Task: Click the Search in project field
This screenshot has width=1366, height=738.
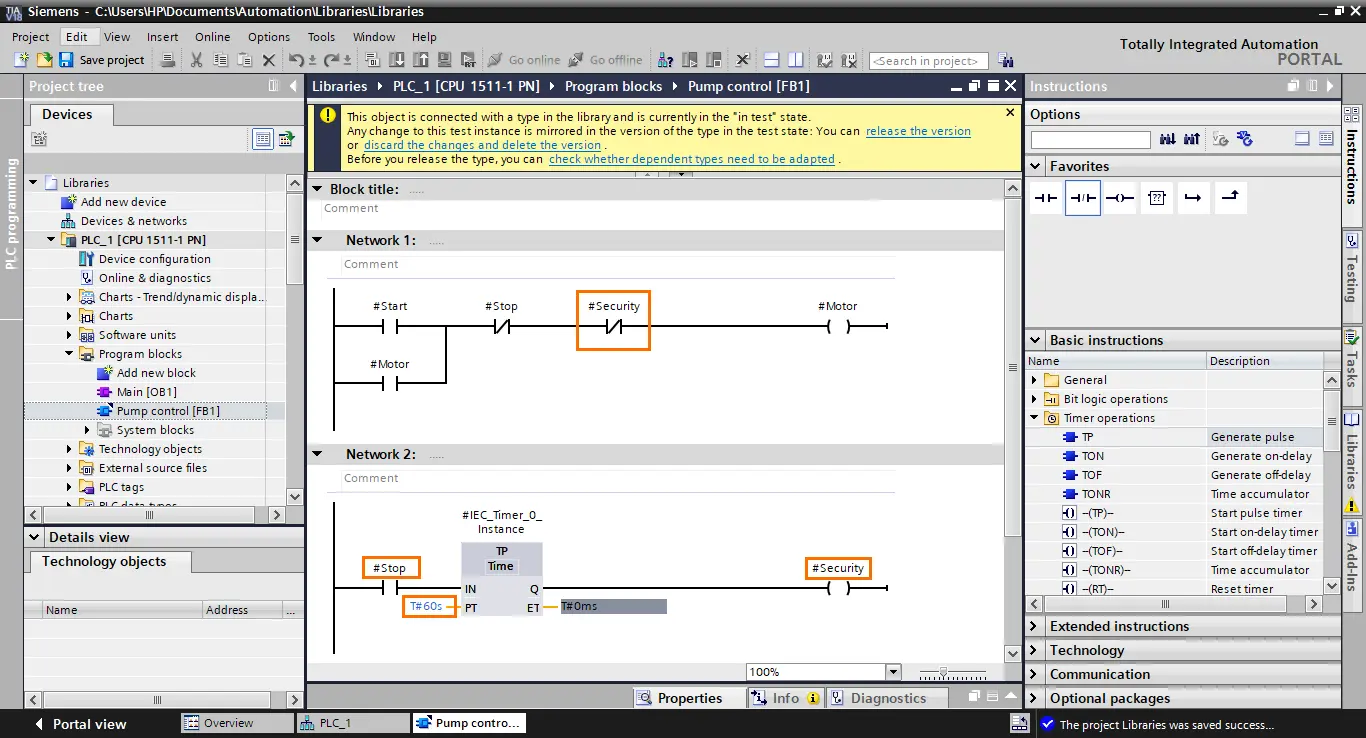Action: [x=928, y=61]
